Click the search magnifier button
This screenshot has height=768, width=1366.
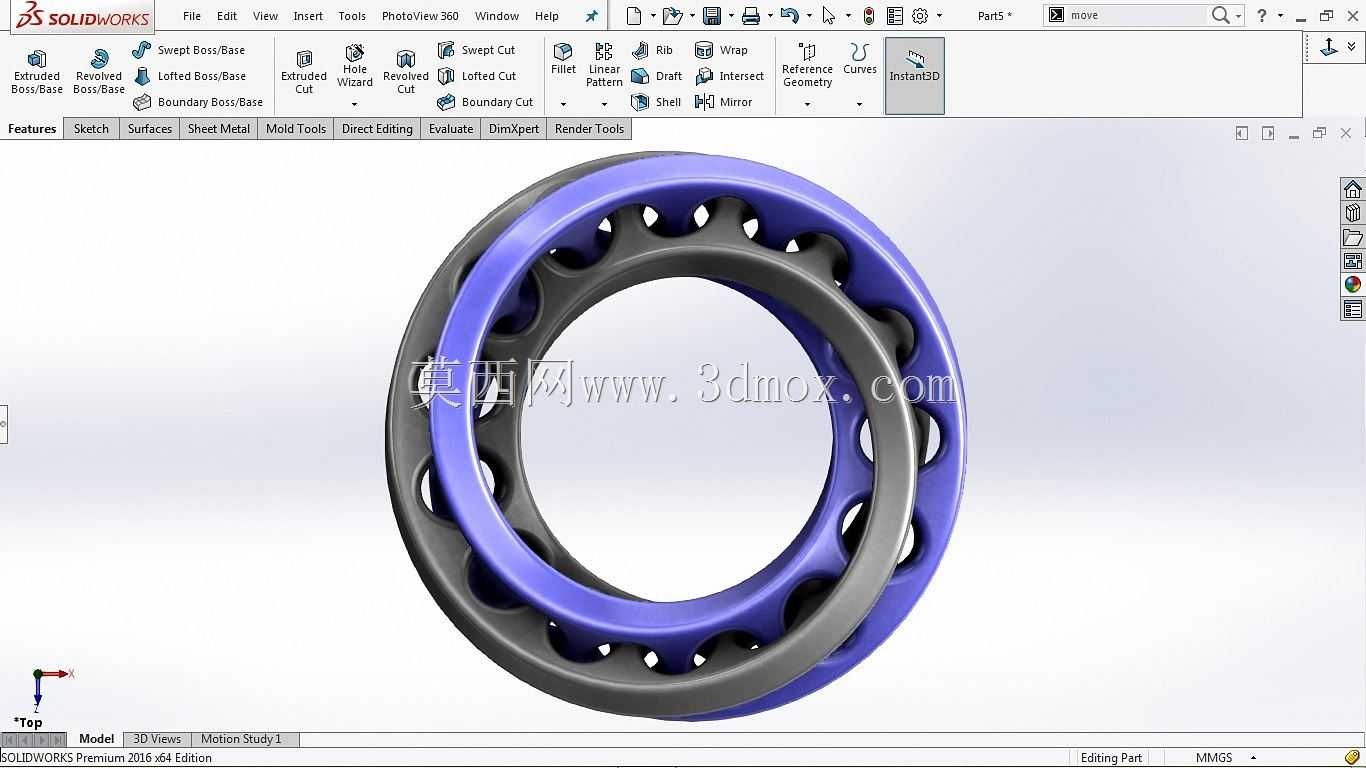1220,15
